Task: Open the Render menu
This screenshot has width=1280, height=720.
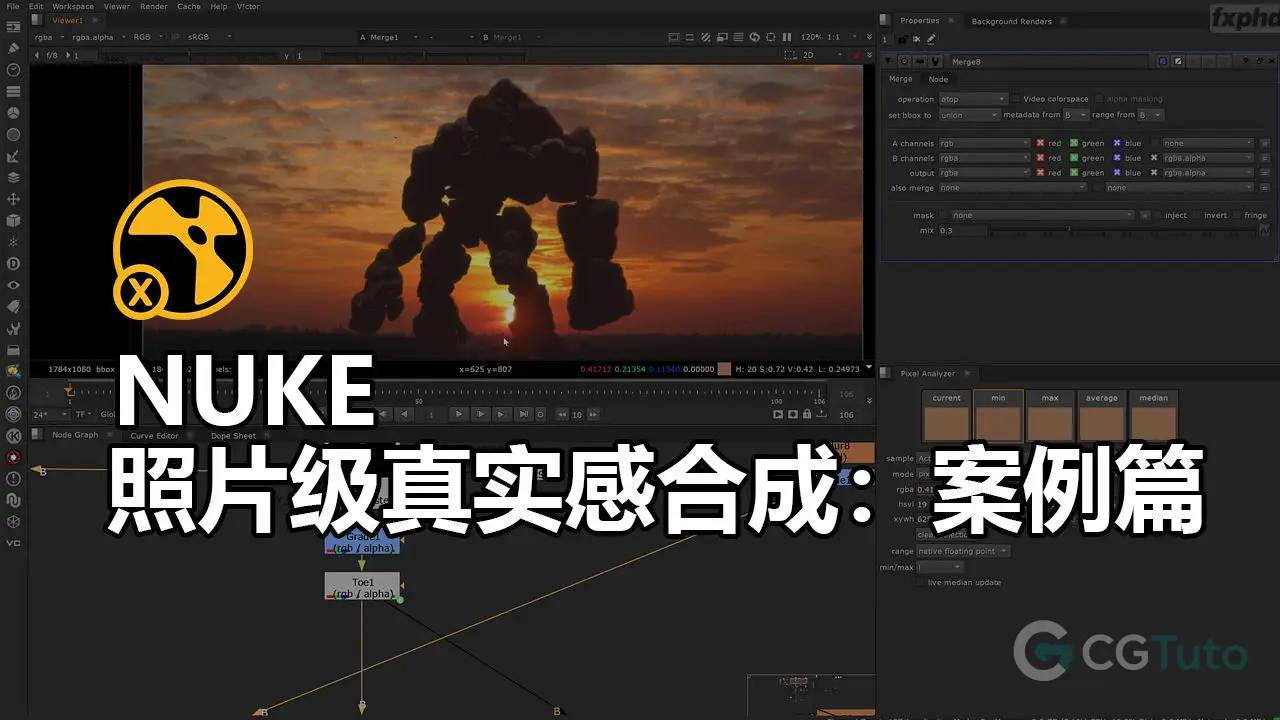Action: click(154, 6)
